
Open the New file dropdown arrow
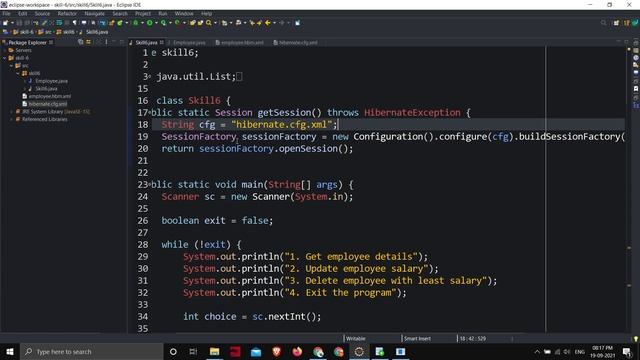click(12, 23)
